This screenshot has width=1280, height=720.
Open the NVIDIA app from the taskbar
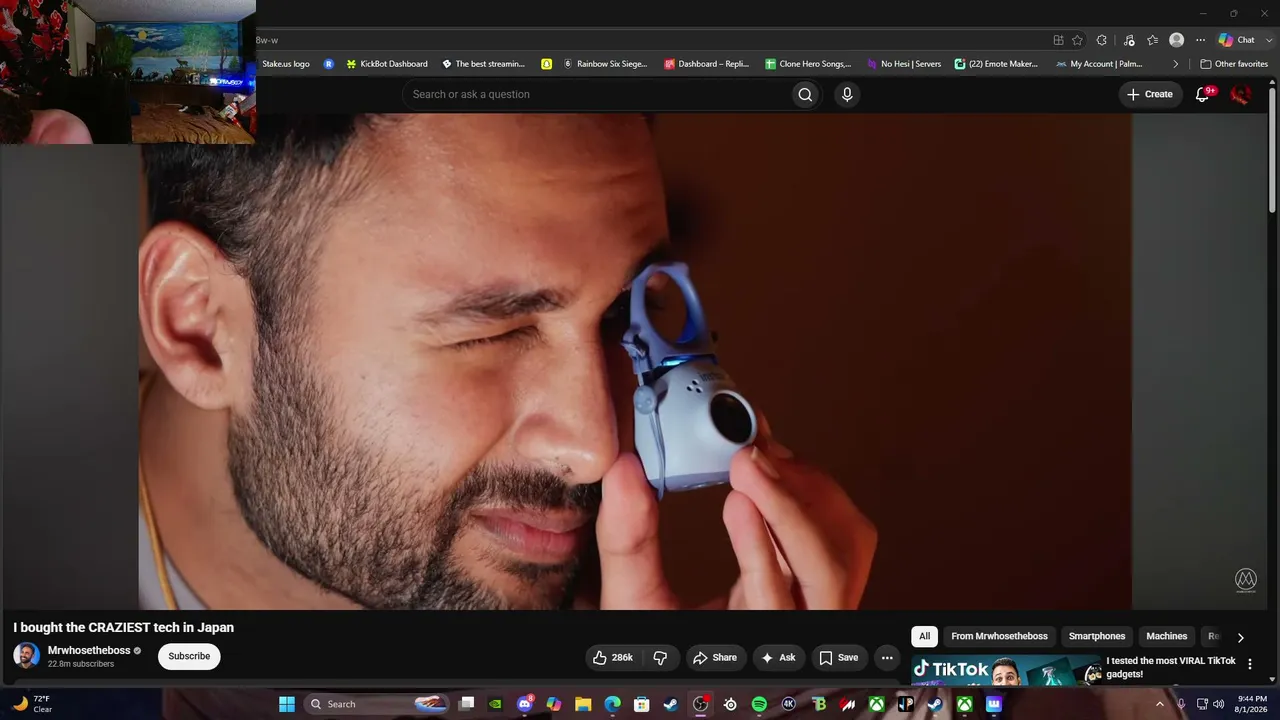[496, 704]
